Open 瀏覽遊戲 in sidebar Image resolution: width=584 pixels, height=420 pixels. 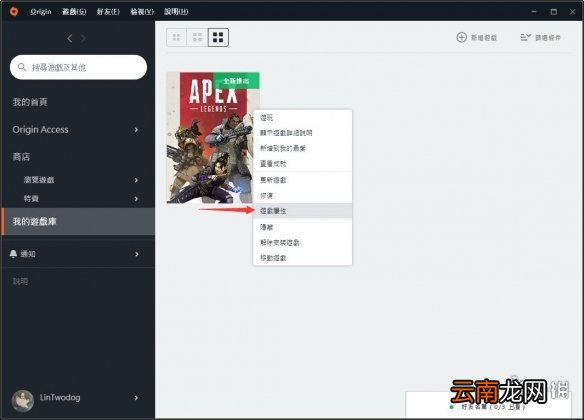pyautogui.click(x=39, y=180)
